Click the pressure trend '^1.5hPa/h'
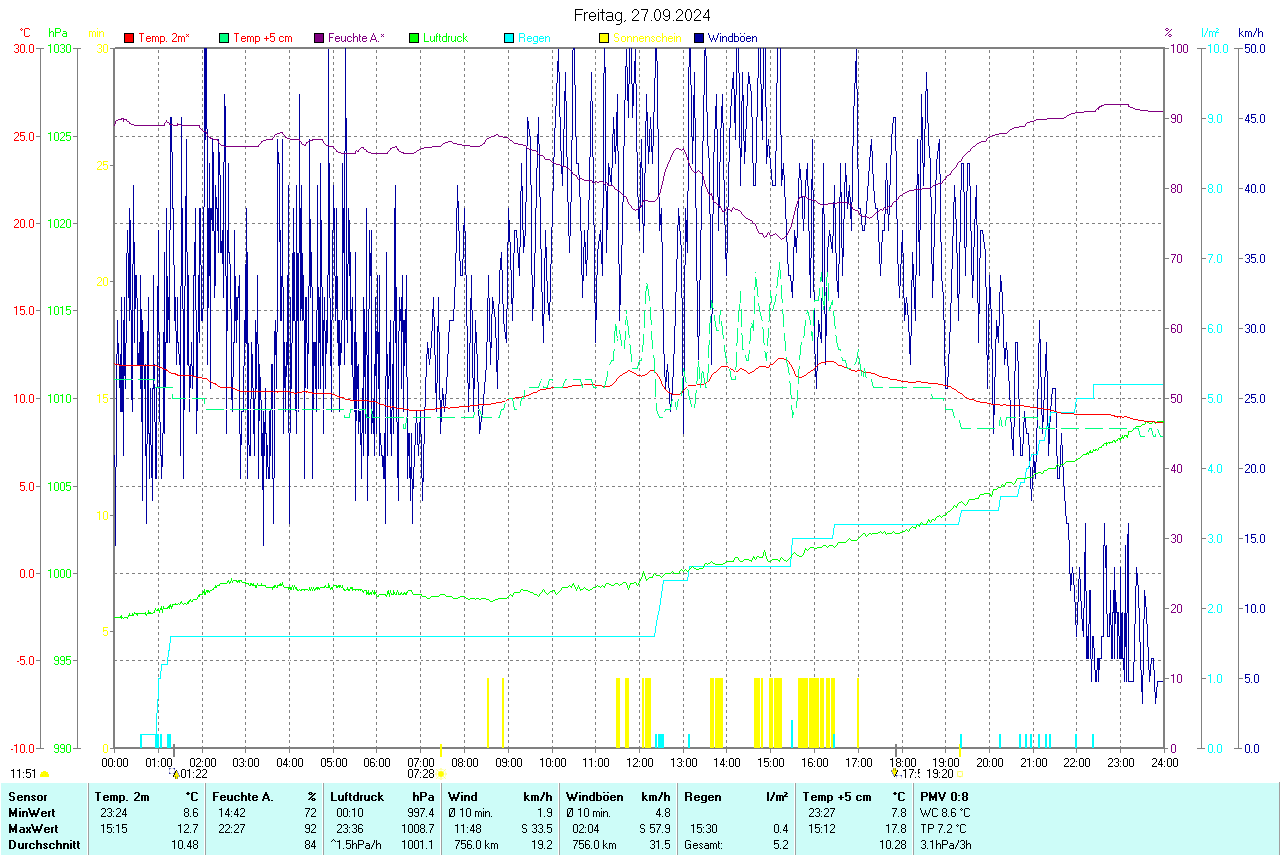 click(x=356, y=845)
